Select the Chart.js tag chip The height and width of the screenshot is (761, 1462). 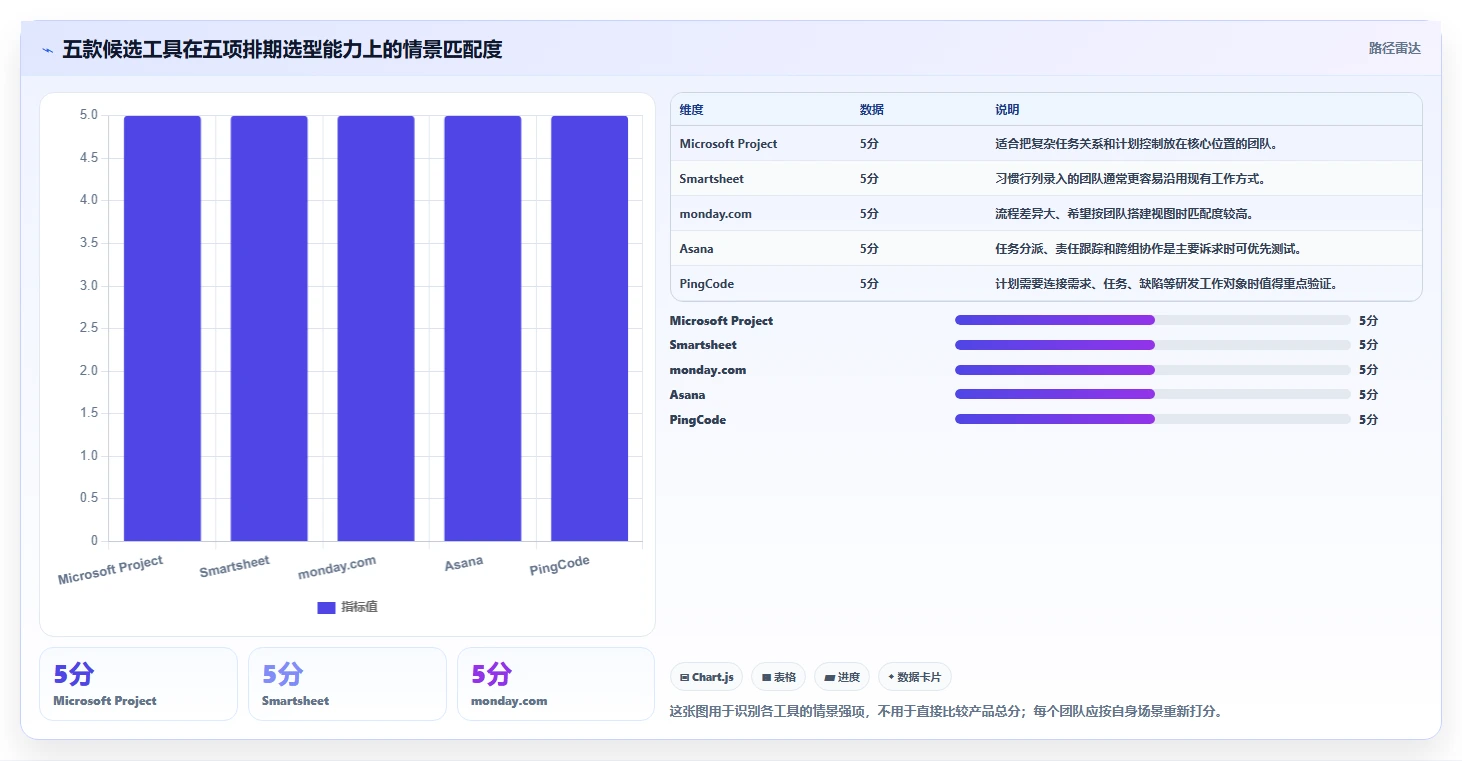[706, 677]
